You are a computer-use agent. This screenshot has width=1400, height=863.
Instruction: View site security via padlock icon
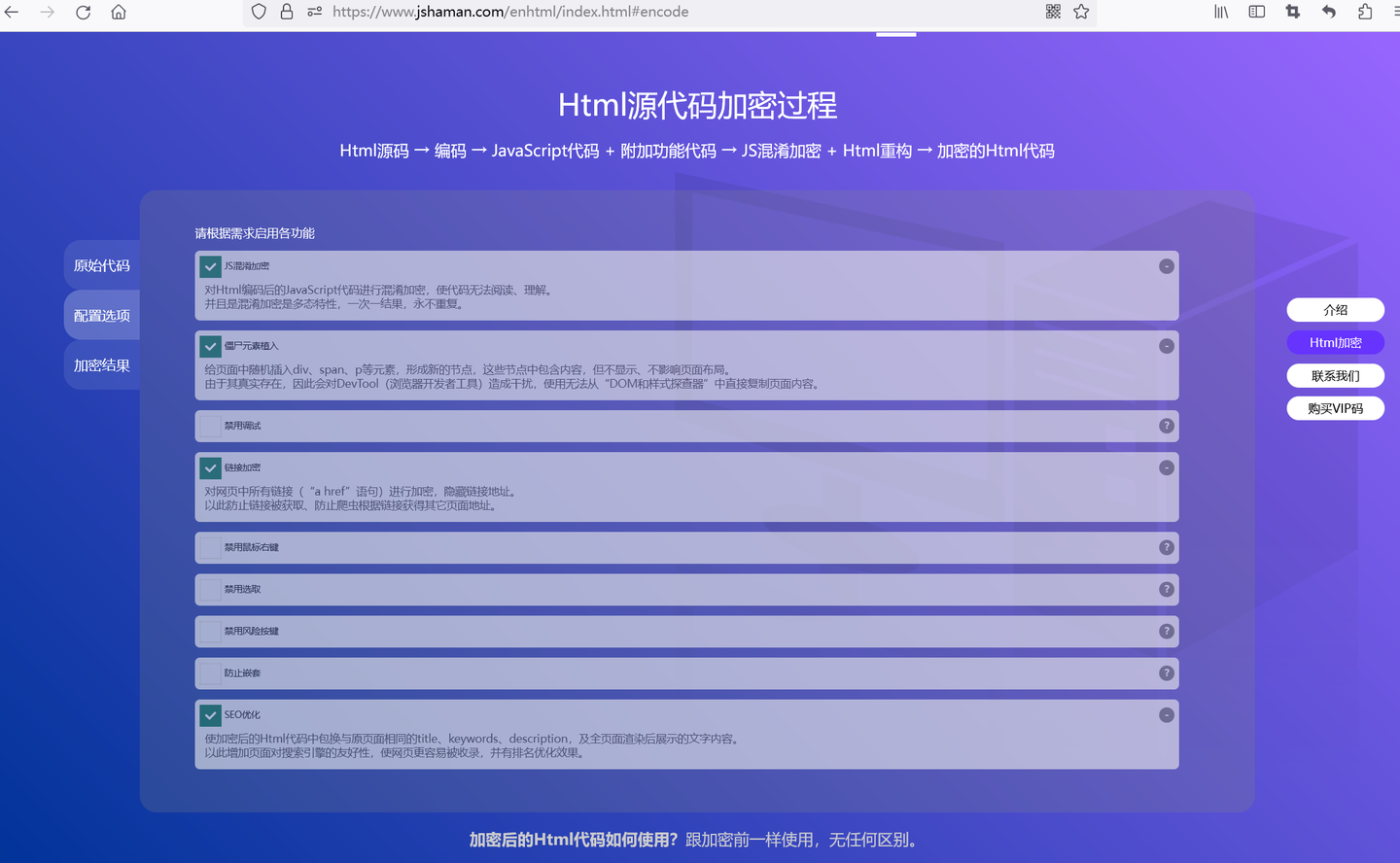coord(287,12)
